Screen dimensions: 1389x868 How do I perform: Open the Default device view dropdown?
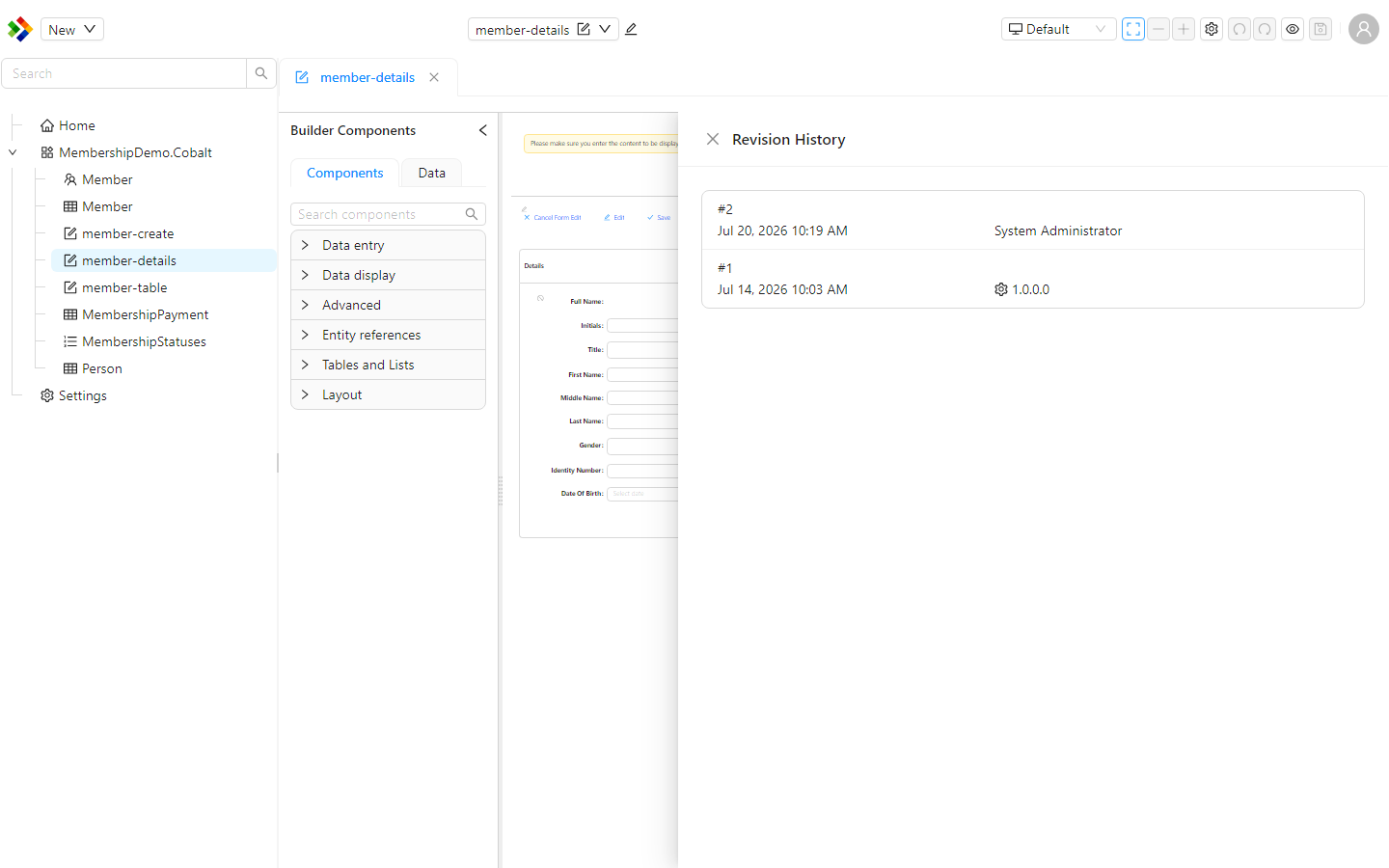coord(1058,29)
